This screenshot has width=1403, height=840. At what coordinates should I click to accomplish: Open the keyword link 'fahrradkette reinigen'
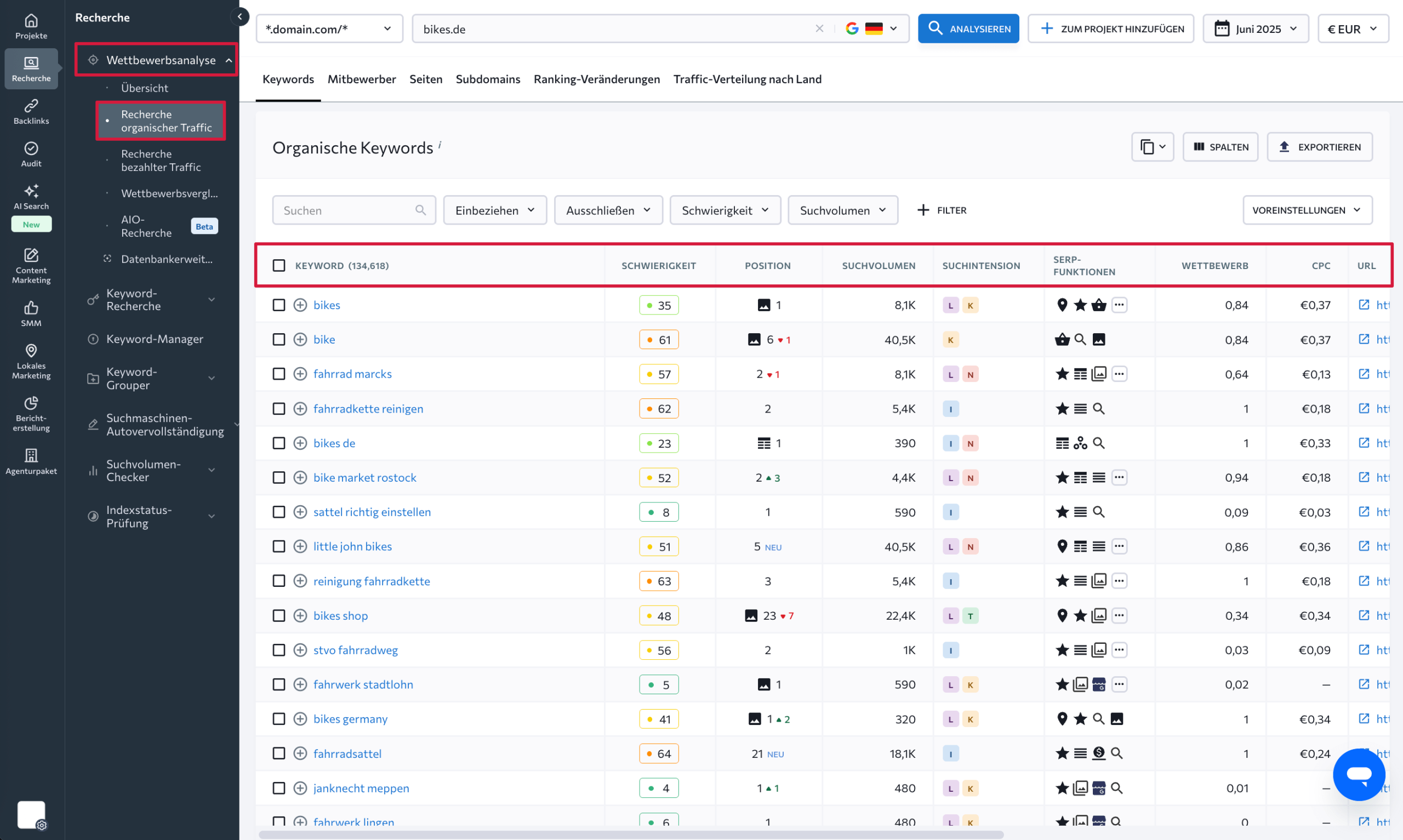pos(368,409)
